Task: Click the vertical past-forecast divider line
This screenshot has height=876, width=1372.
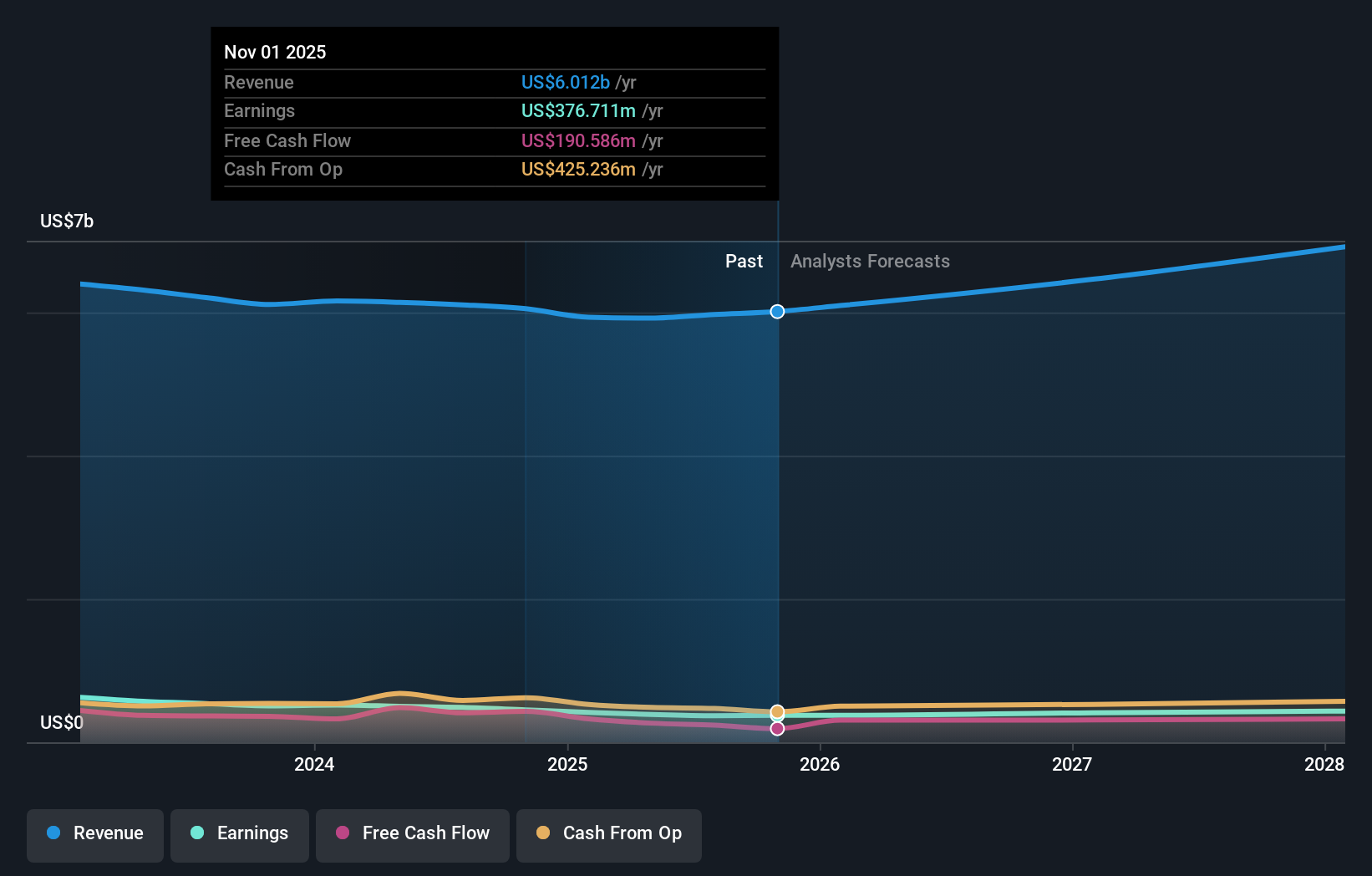Action: tap(777, 502)
